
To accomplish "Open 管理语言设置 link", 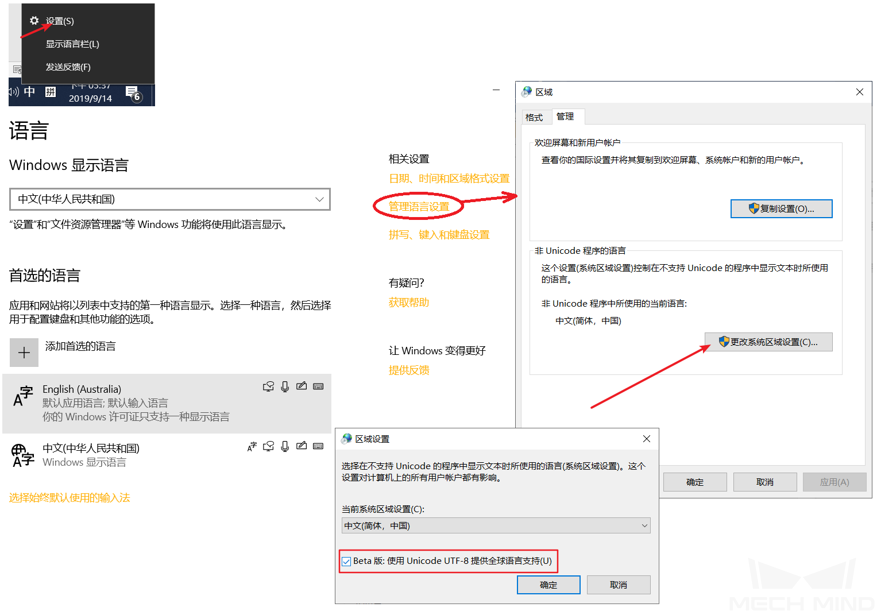I will pyautogui.click(x=419, y=206).
